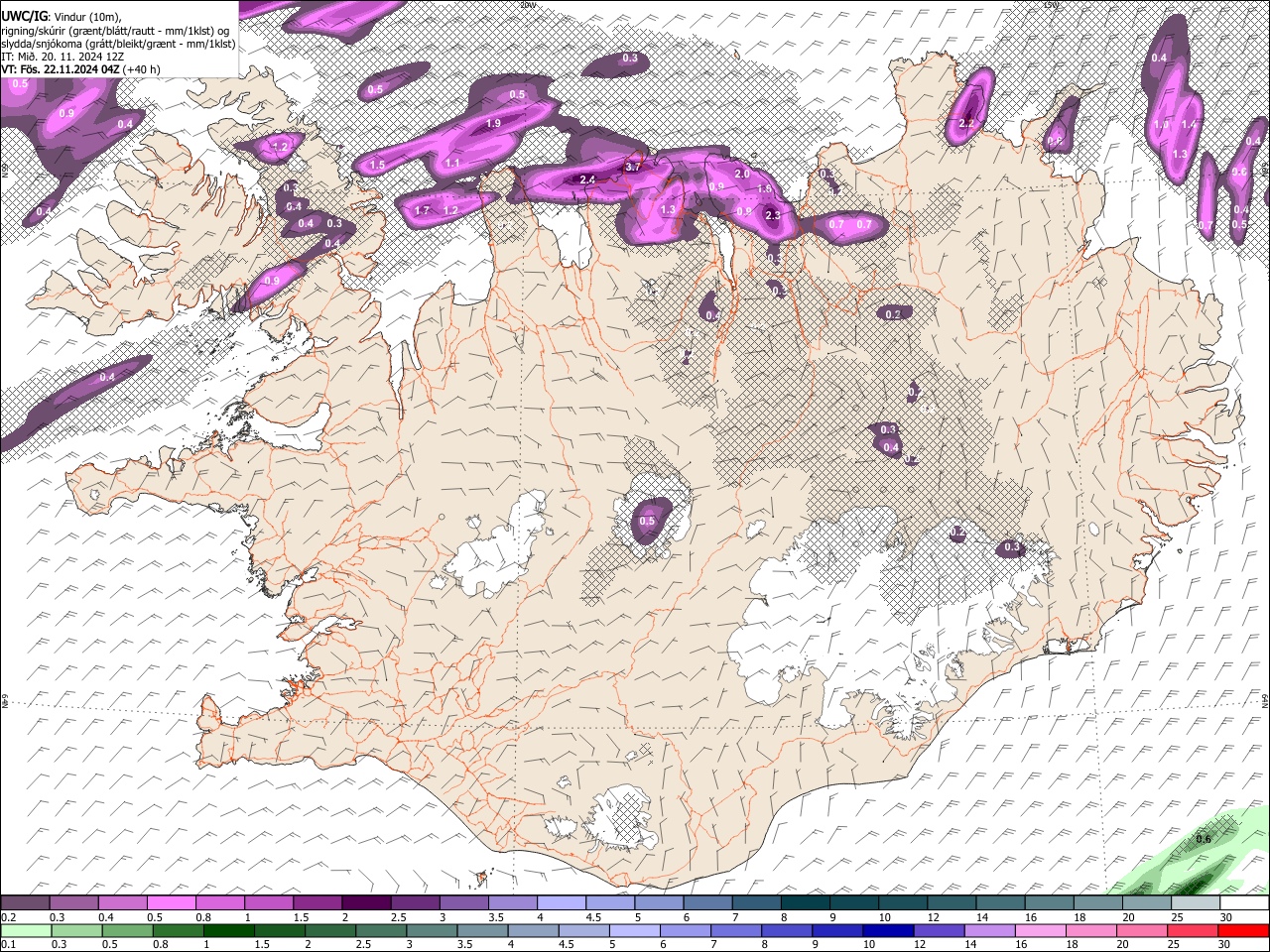The image size is (1270, 952).
Task: Select the dark purple swatch labeled 2 in upper legend
Action: (365, 902)
